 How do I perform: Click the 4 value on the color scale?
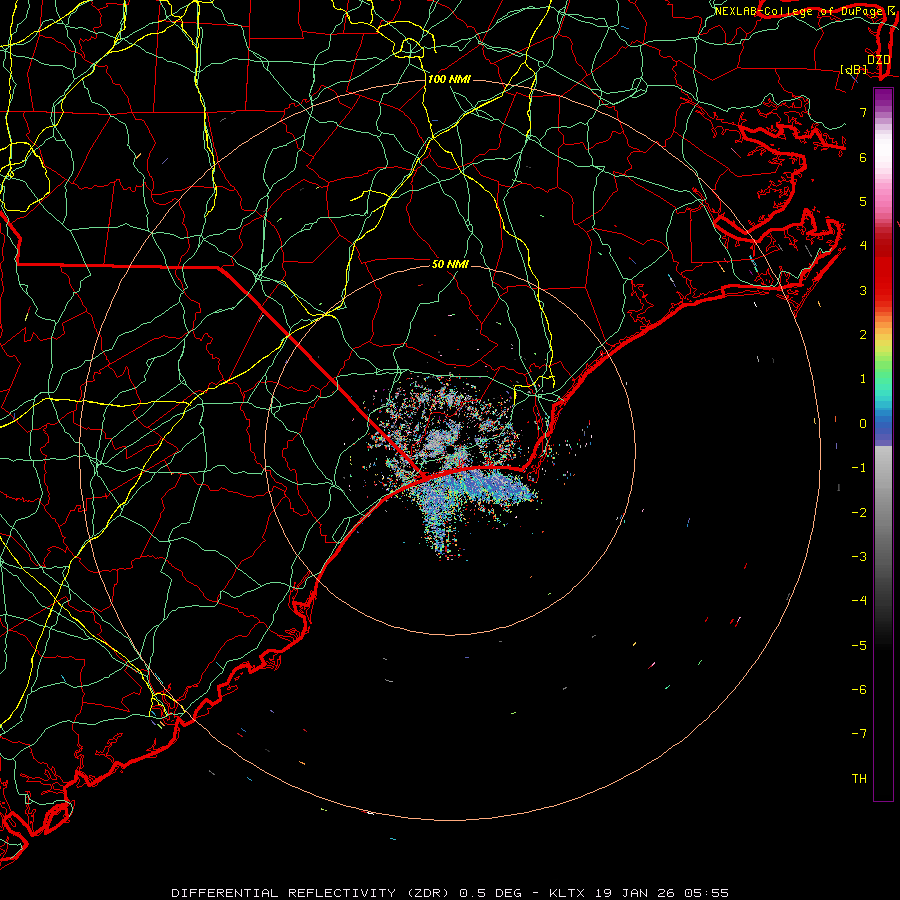(x=863, y=246)
